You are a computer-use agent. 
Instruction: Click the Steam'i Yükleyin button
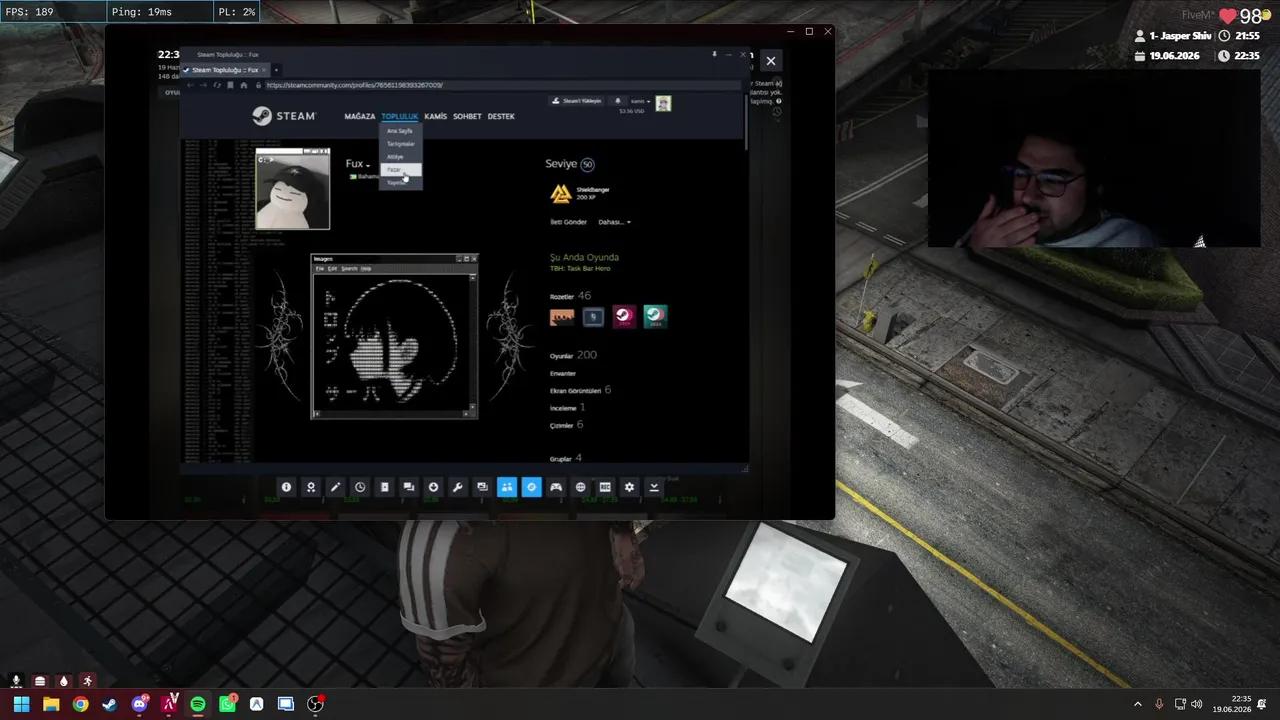pos(577,101)
